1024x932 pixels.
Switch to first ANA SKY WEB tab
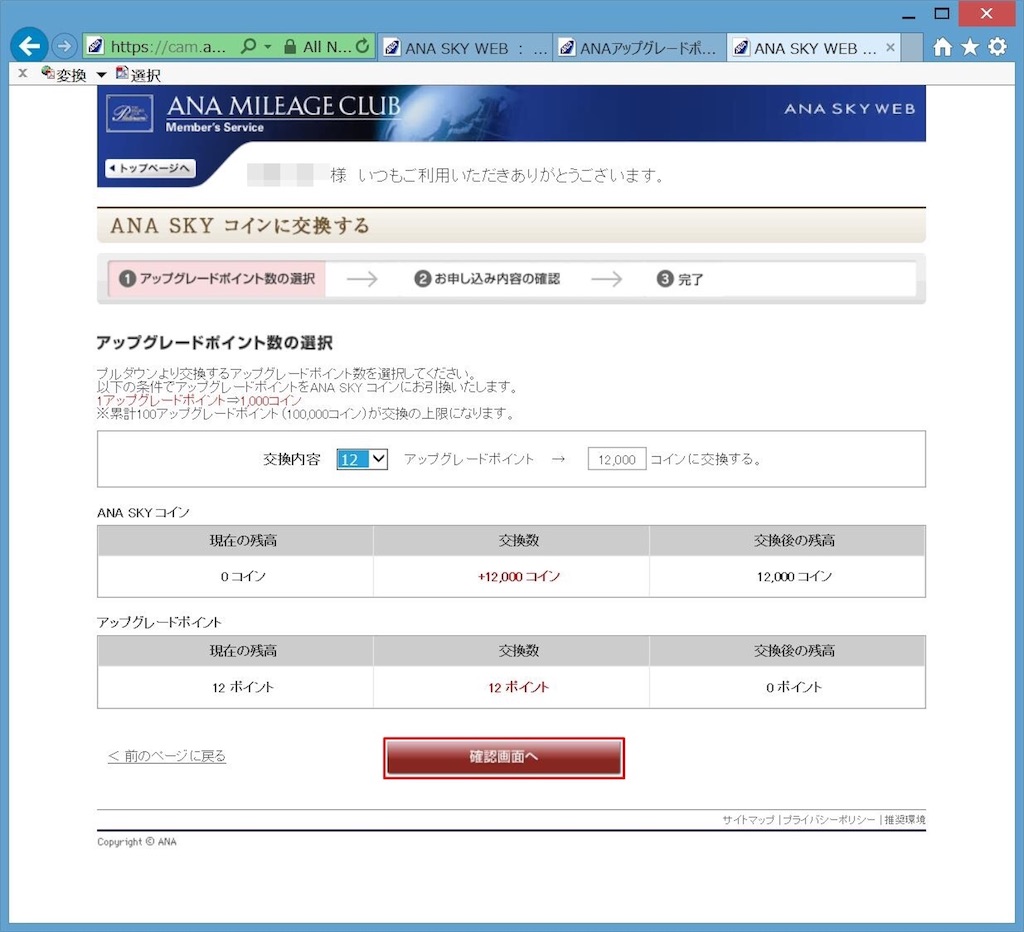(x=466, y=48)
